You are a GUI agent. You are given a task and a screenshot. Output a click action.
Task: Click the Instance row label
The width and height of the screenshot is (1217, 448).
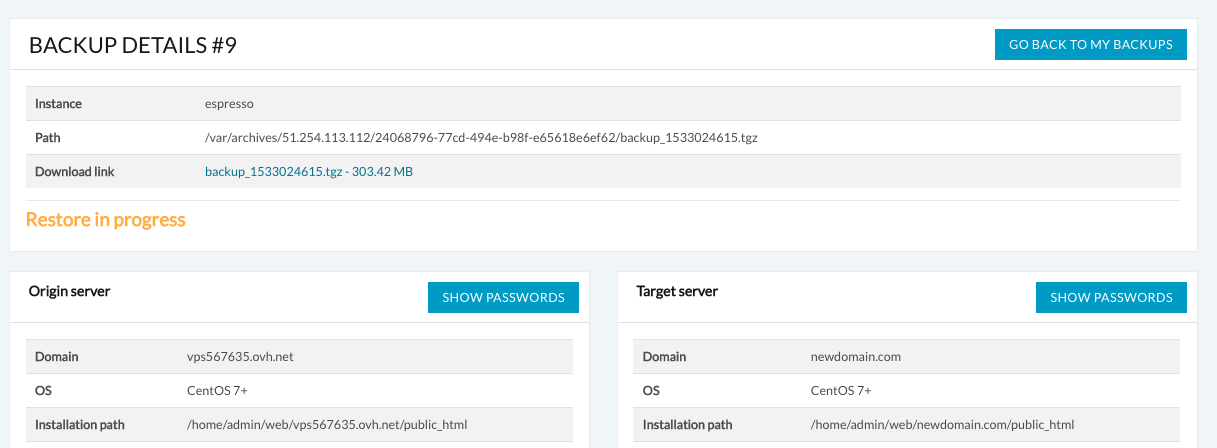(x=58, y=104)
